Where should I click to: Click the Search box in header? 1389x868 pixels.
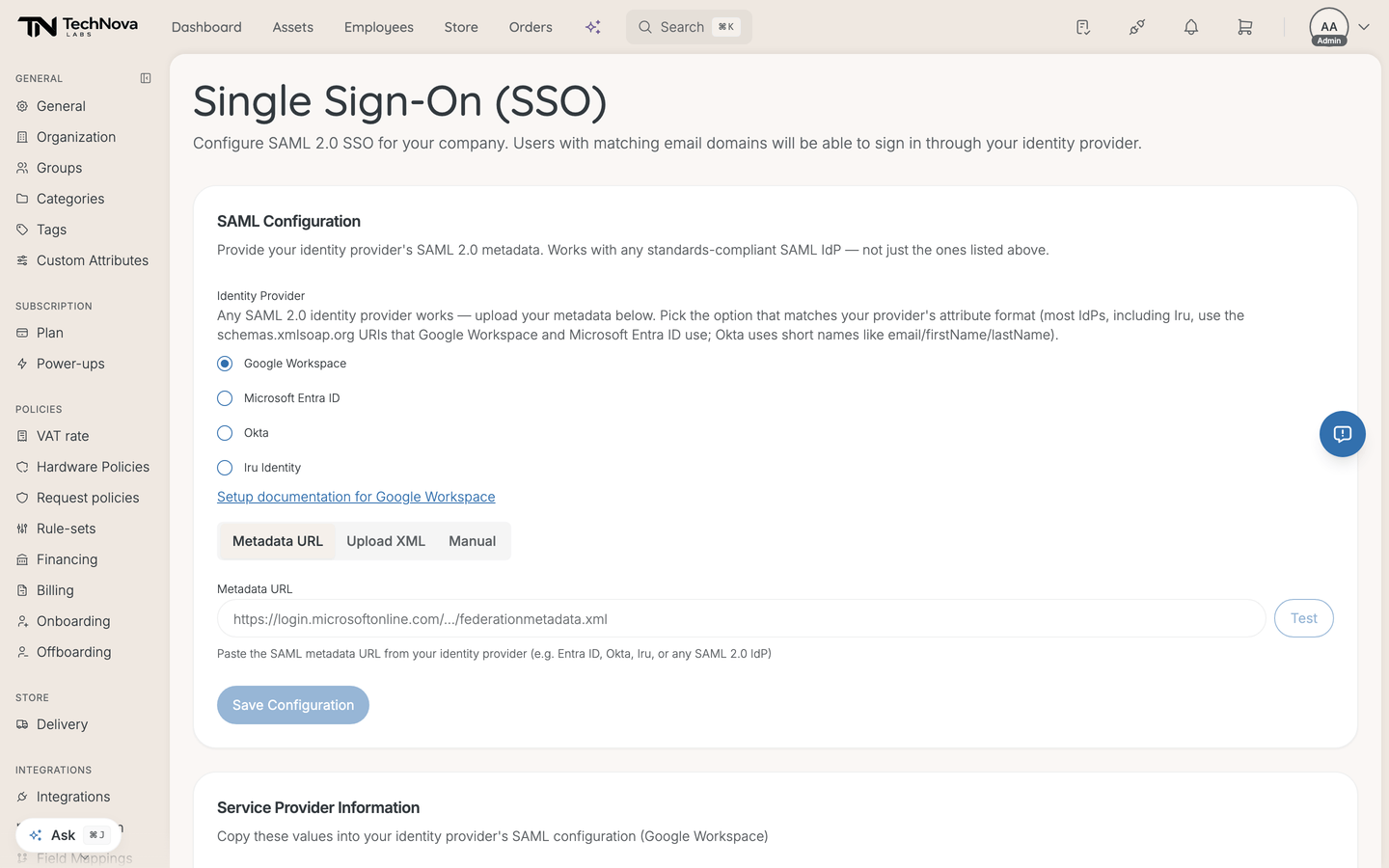pos(689,27)
